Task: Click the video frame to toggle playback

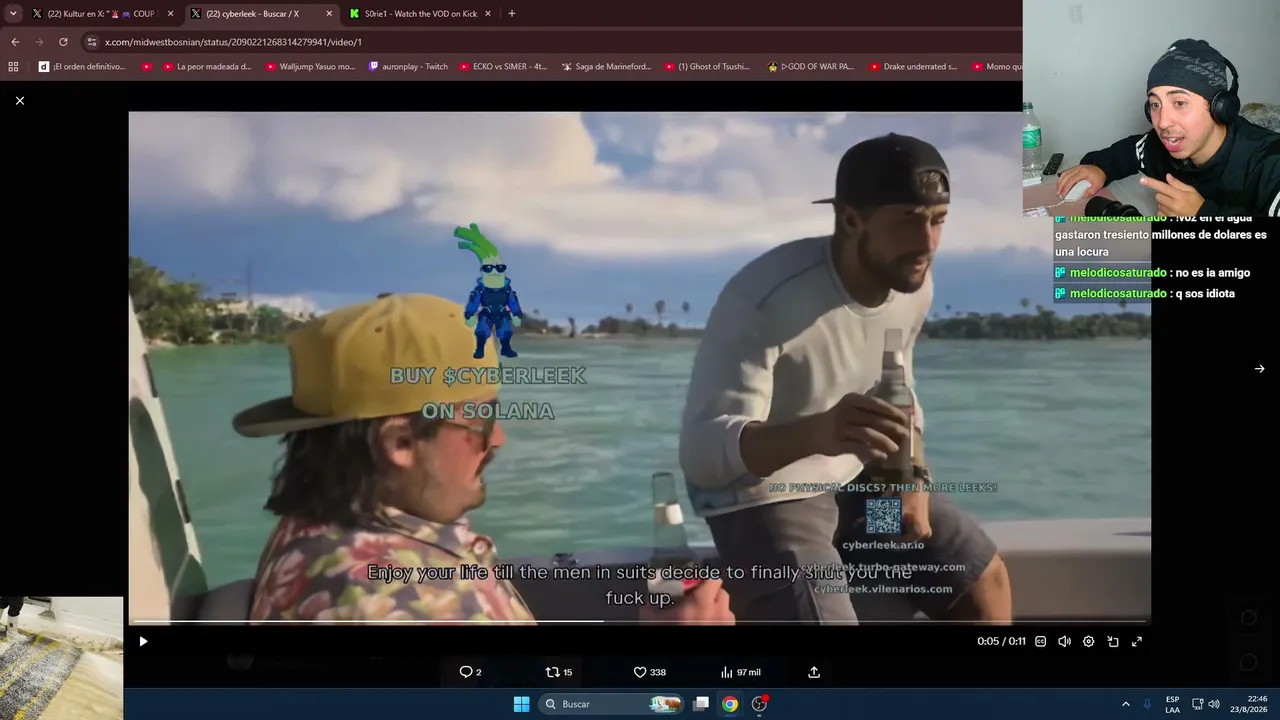Action: 640,367
